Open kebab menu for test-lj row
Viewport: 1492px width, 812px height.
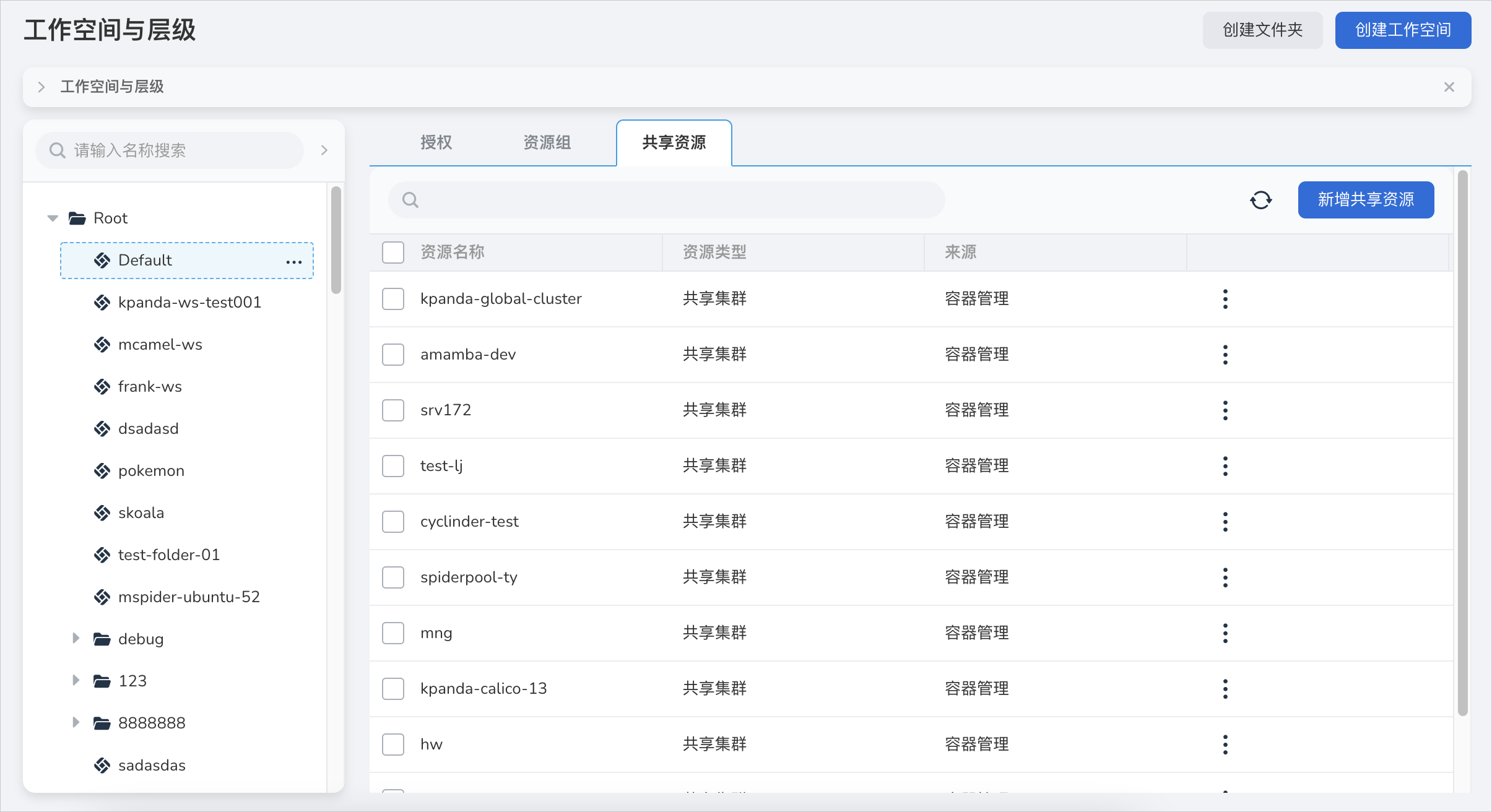click(1225, 466)
